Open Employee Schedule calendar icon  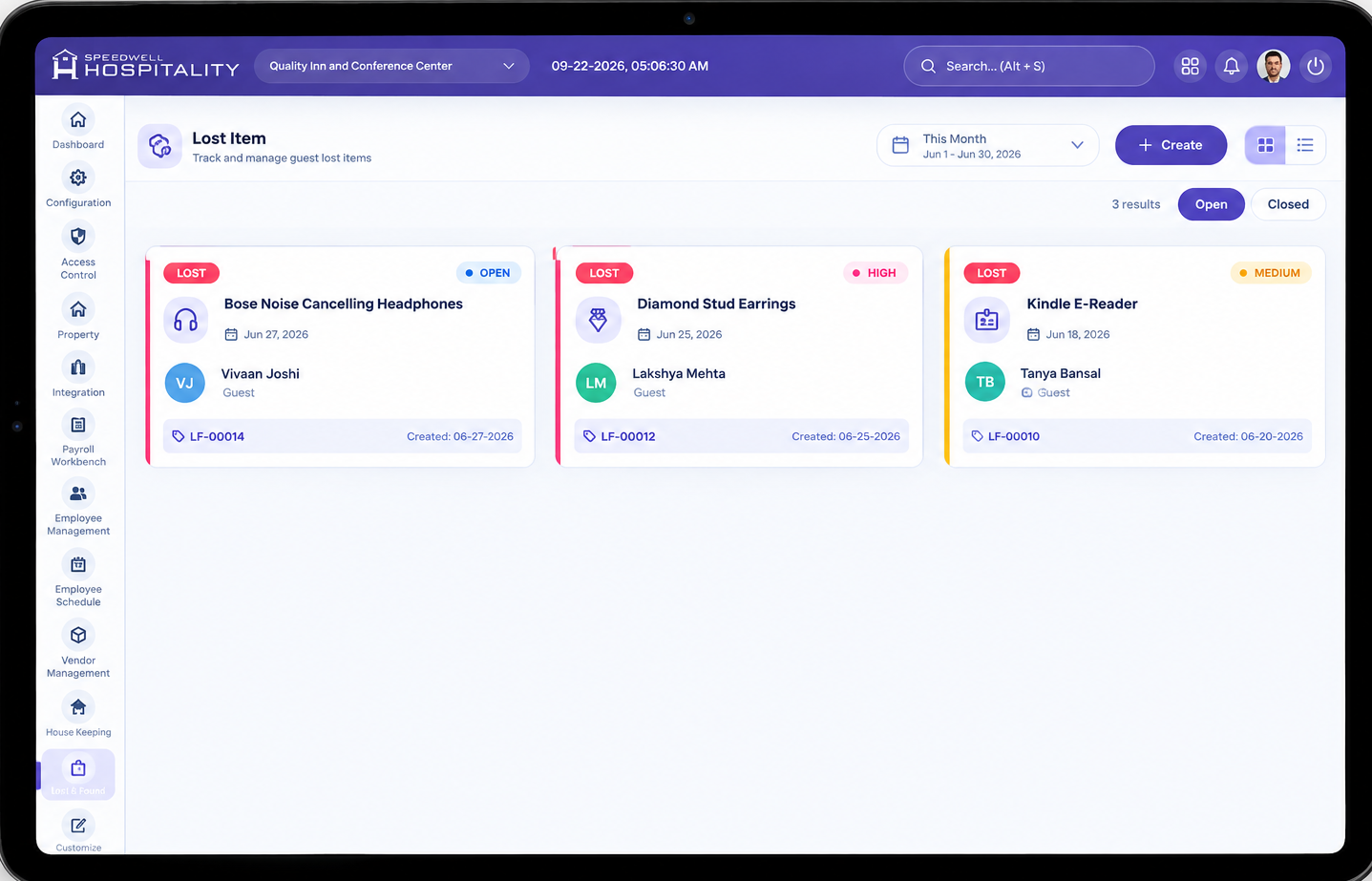[78, 565]
